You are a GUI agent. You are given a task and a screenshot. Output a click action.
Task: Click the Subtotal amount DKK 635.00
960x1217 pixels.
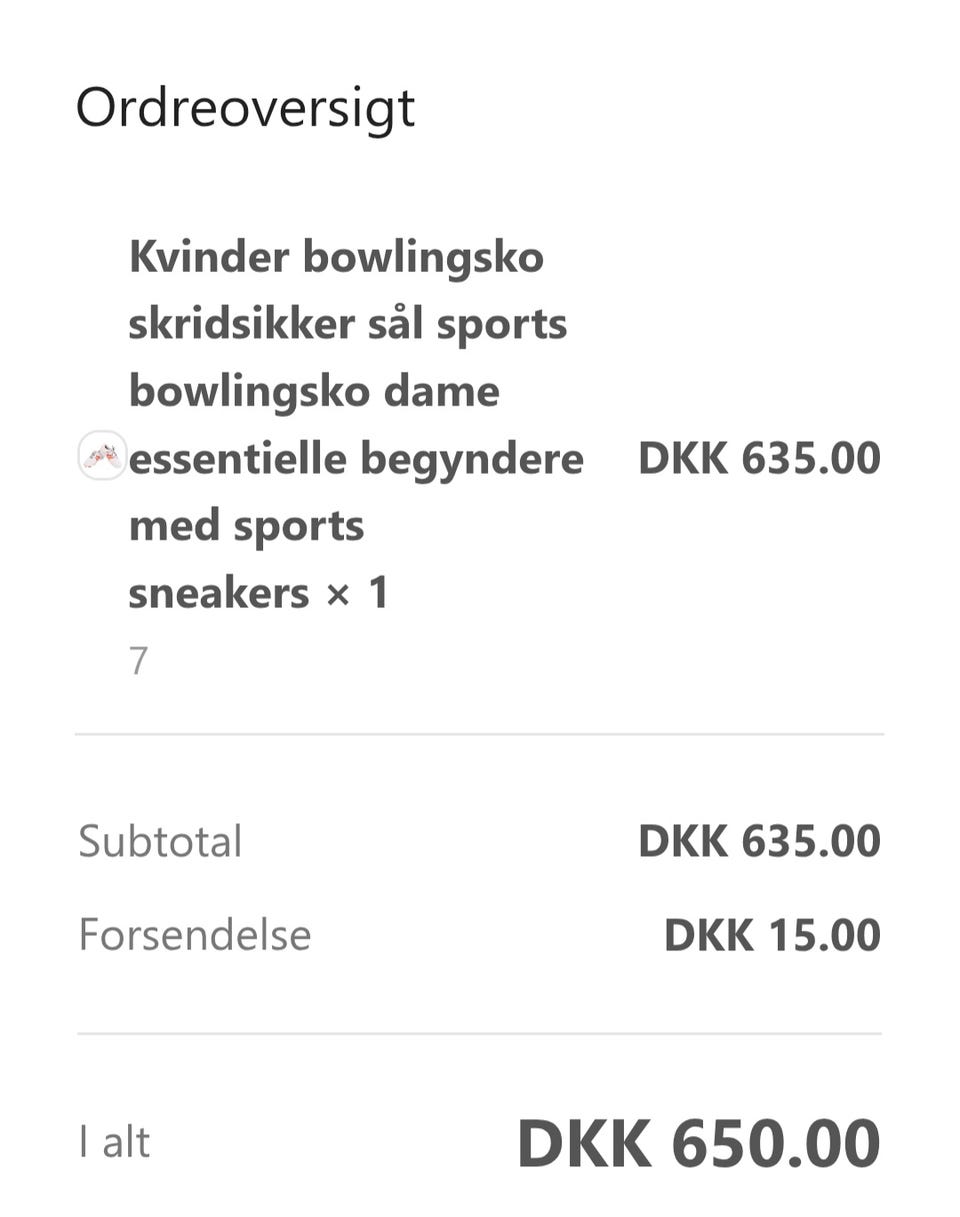(x=759, y=841)
